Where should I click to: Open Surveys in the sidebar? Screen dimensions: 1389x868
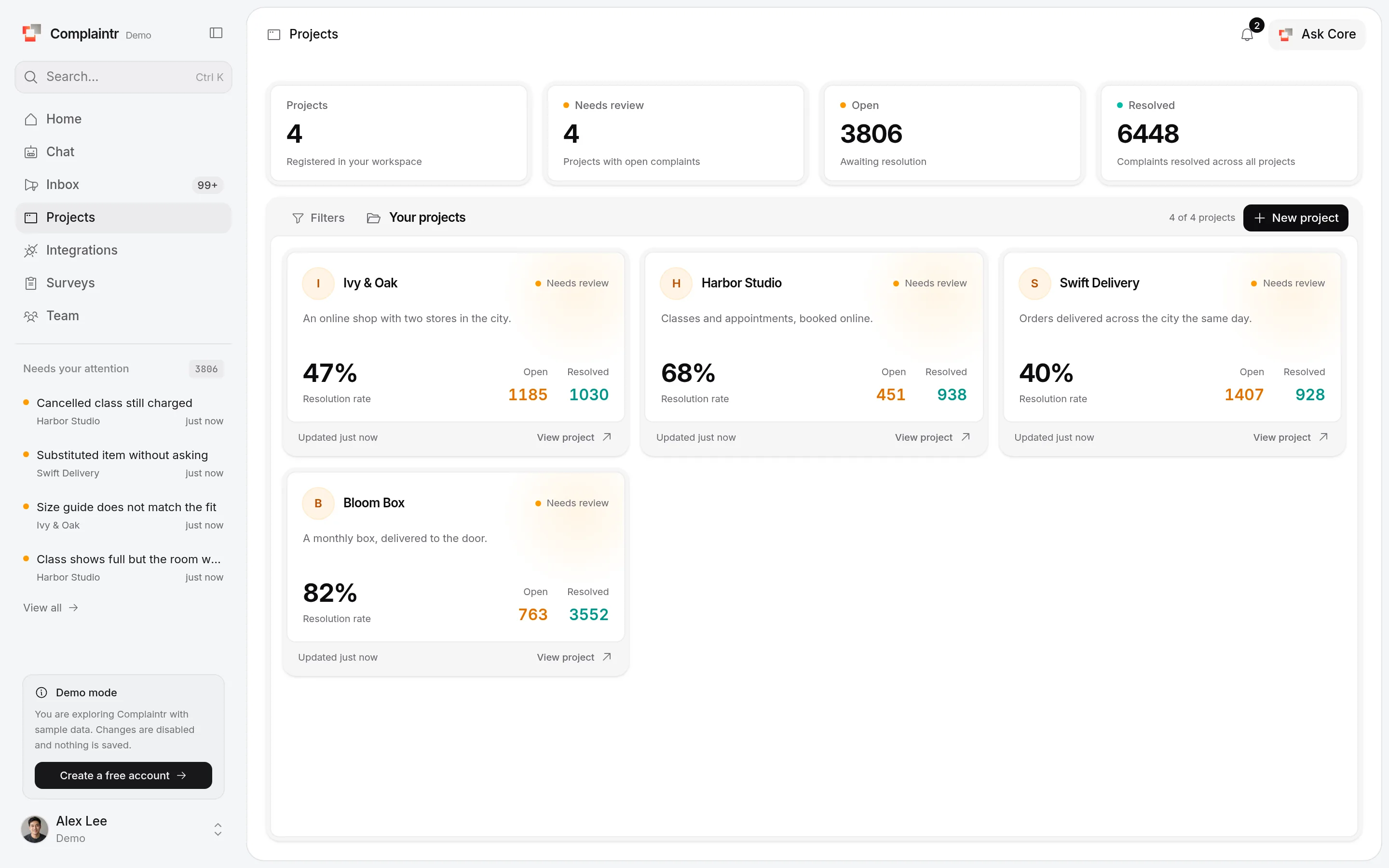[x=123, y=283]
